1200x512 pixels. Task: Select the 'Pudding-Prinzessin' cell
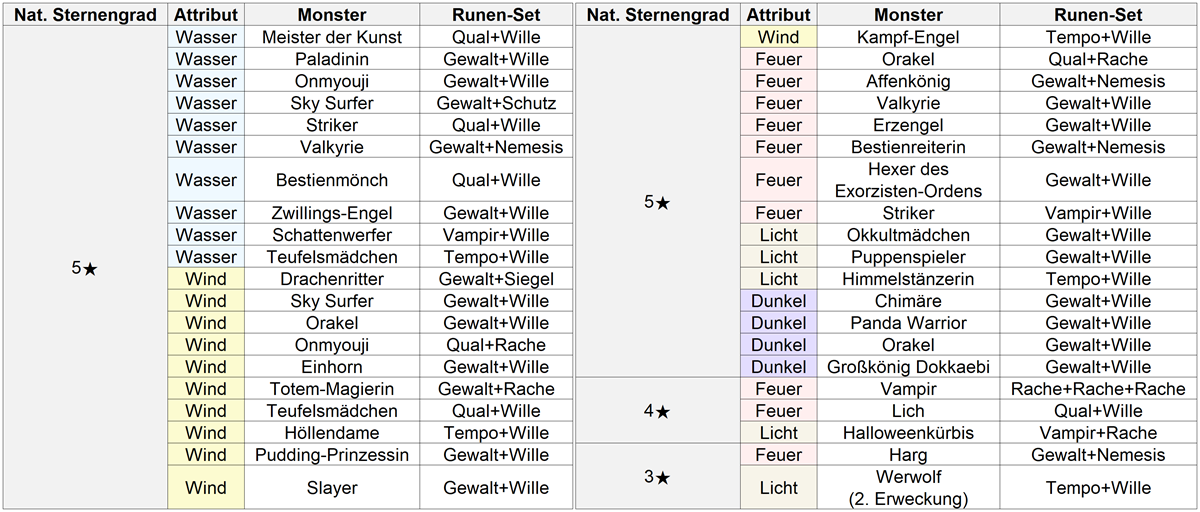click(x=331, y=455)
